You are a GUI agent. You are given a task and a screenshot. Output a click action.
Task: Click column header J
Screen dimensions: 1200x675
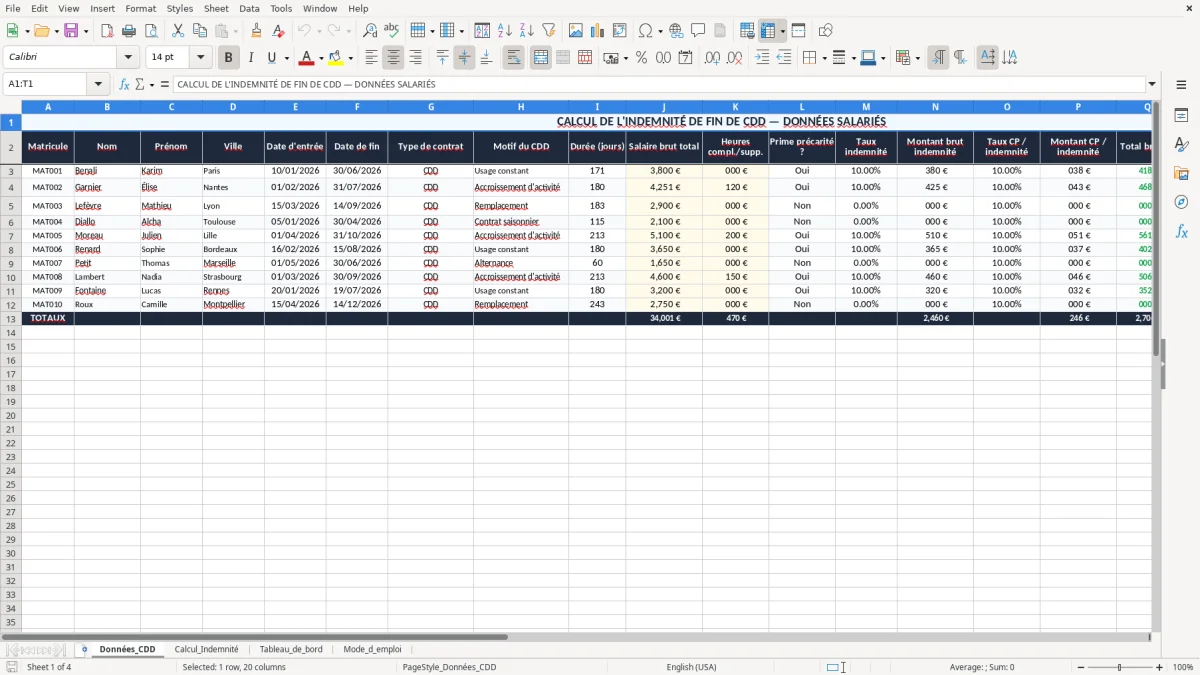pos(663,106)
